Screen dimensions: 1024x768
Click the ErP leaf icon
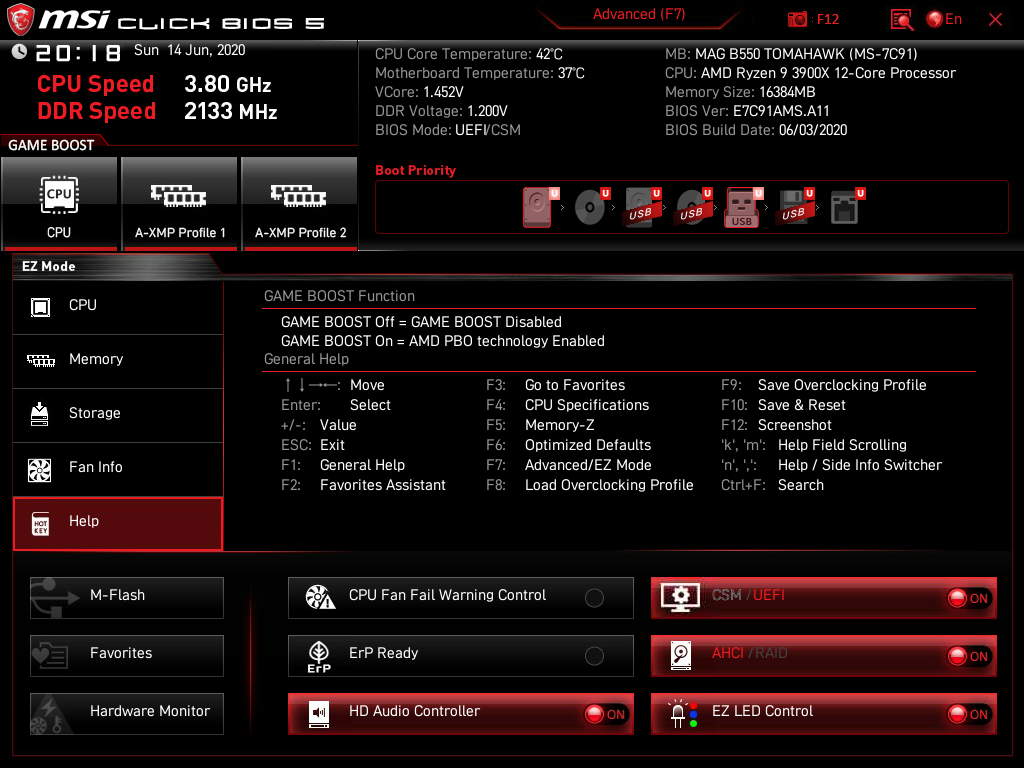[319, 656]
